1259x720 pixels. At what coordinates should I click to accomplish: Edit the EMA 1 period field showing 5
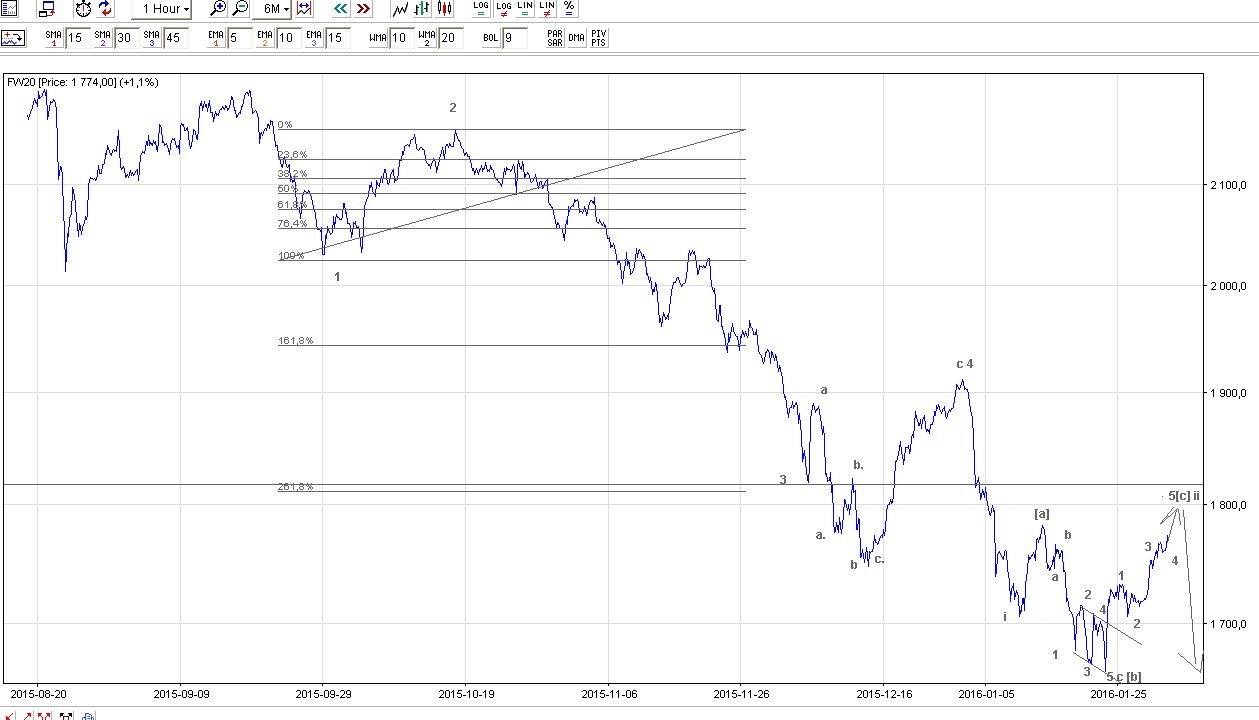tap(239, 38)
